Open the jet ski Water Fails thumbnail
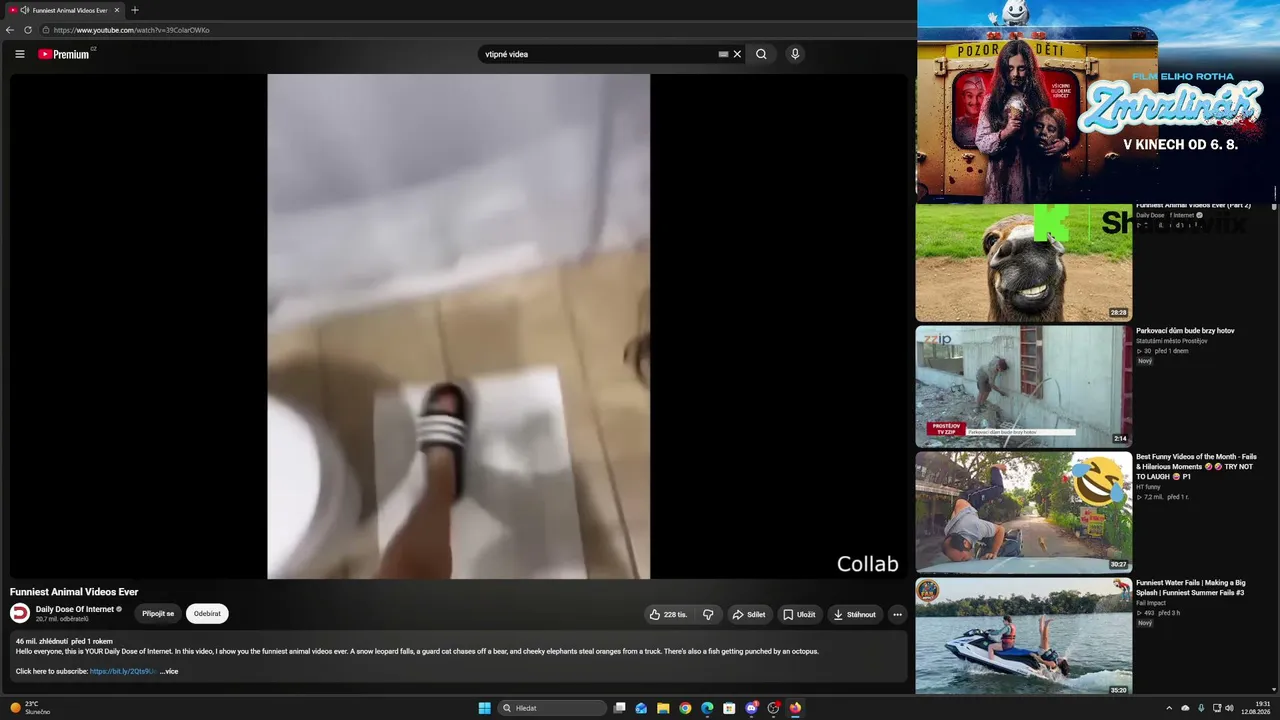 [1024, 636]
